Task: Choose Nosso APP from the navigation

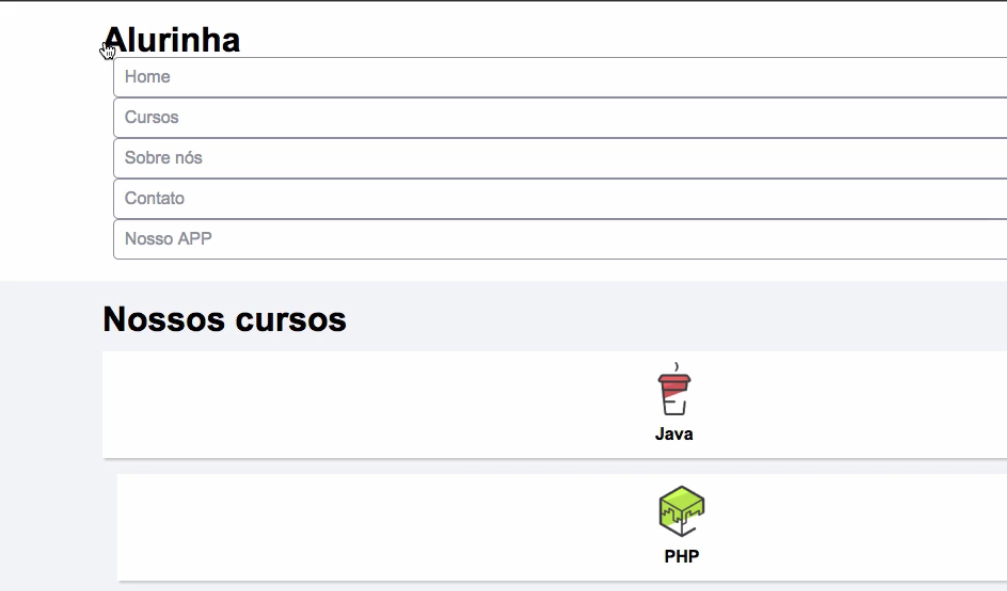Action: (x=168, y=239)
